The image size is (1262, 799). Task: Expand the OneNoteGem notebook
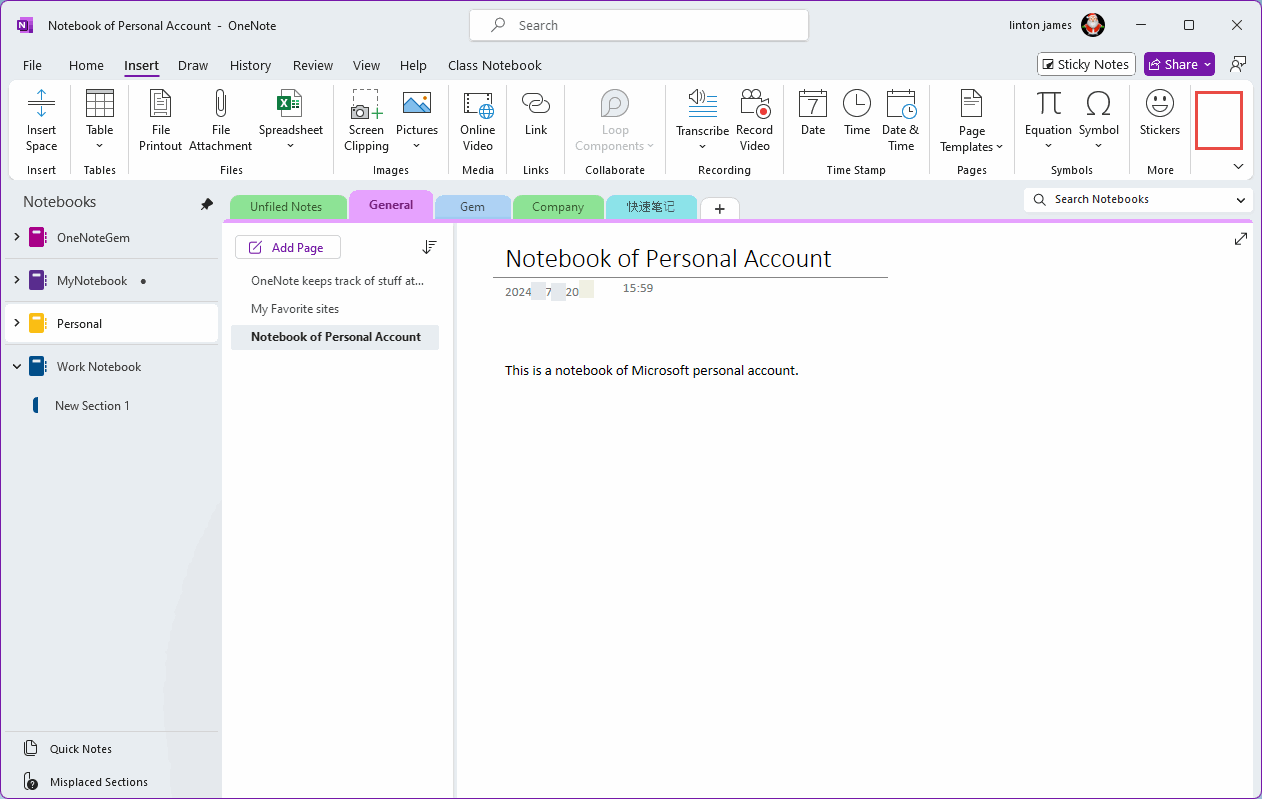(16, 237)
